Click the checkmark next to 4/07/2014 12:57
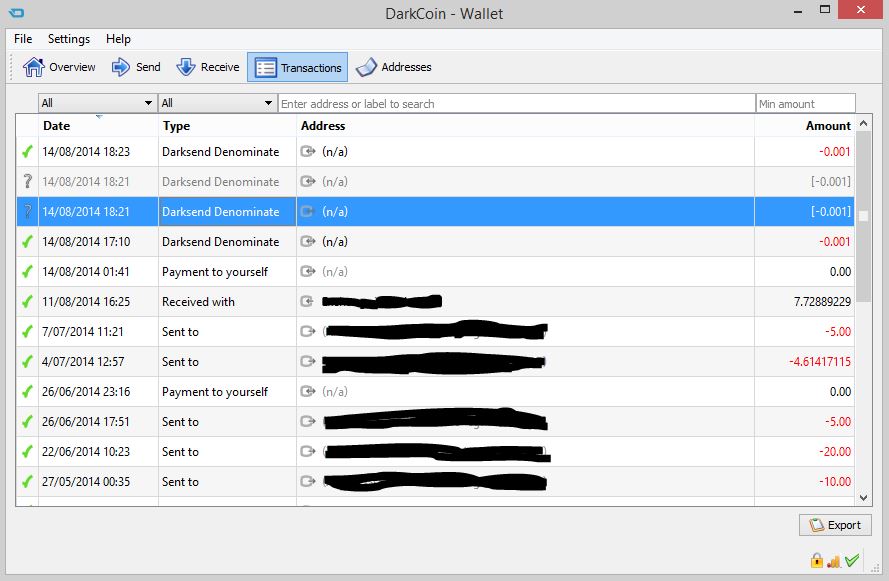889x581 pixels. [27, 362]
